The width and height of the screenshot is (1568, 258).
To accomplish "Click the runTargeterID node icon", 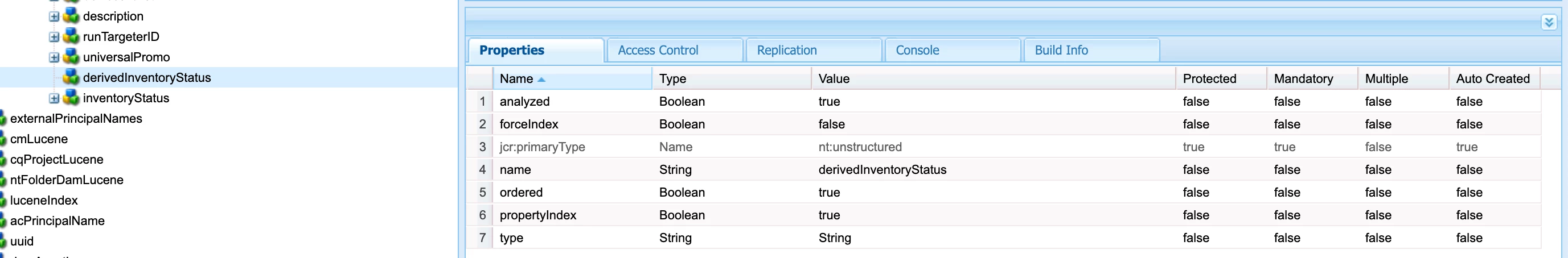I will click(71, 36).
